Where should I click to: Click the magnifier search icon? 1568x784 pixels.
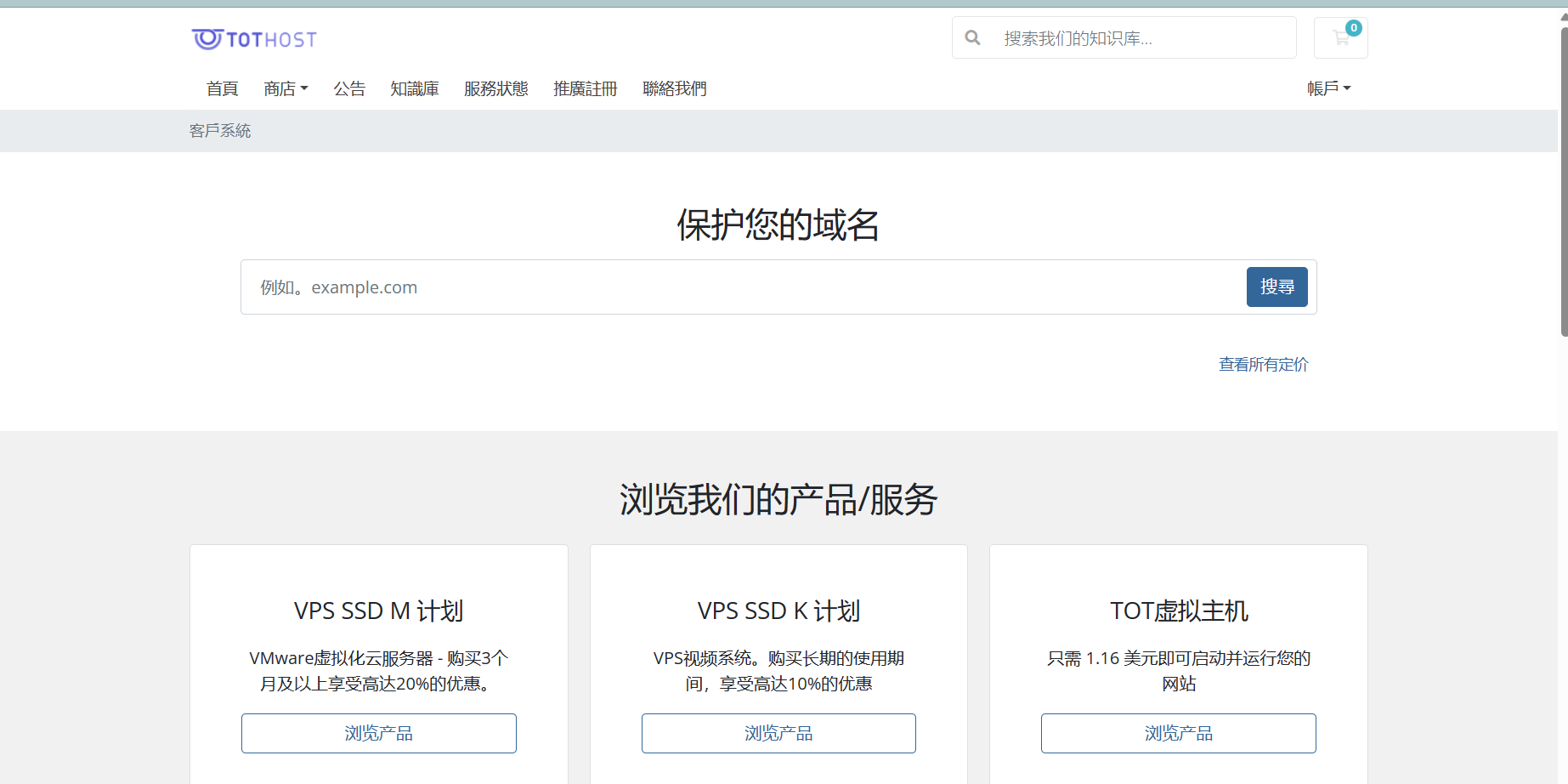point(973,38)
